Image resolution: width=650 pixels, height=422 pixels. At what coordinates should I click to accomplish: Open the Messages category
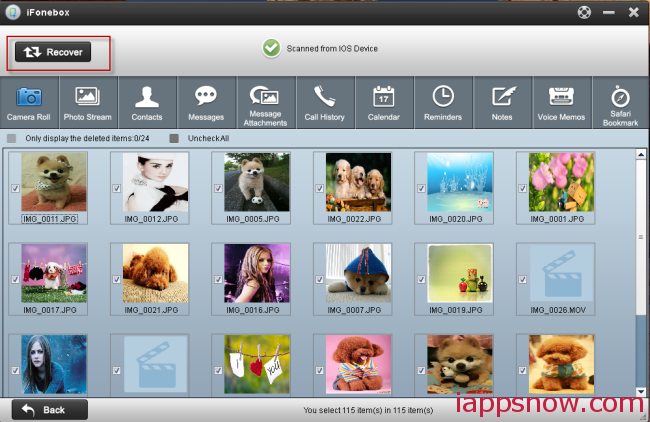click(x=206, y=103)
